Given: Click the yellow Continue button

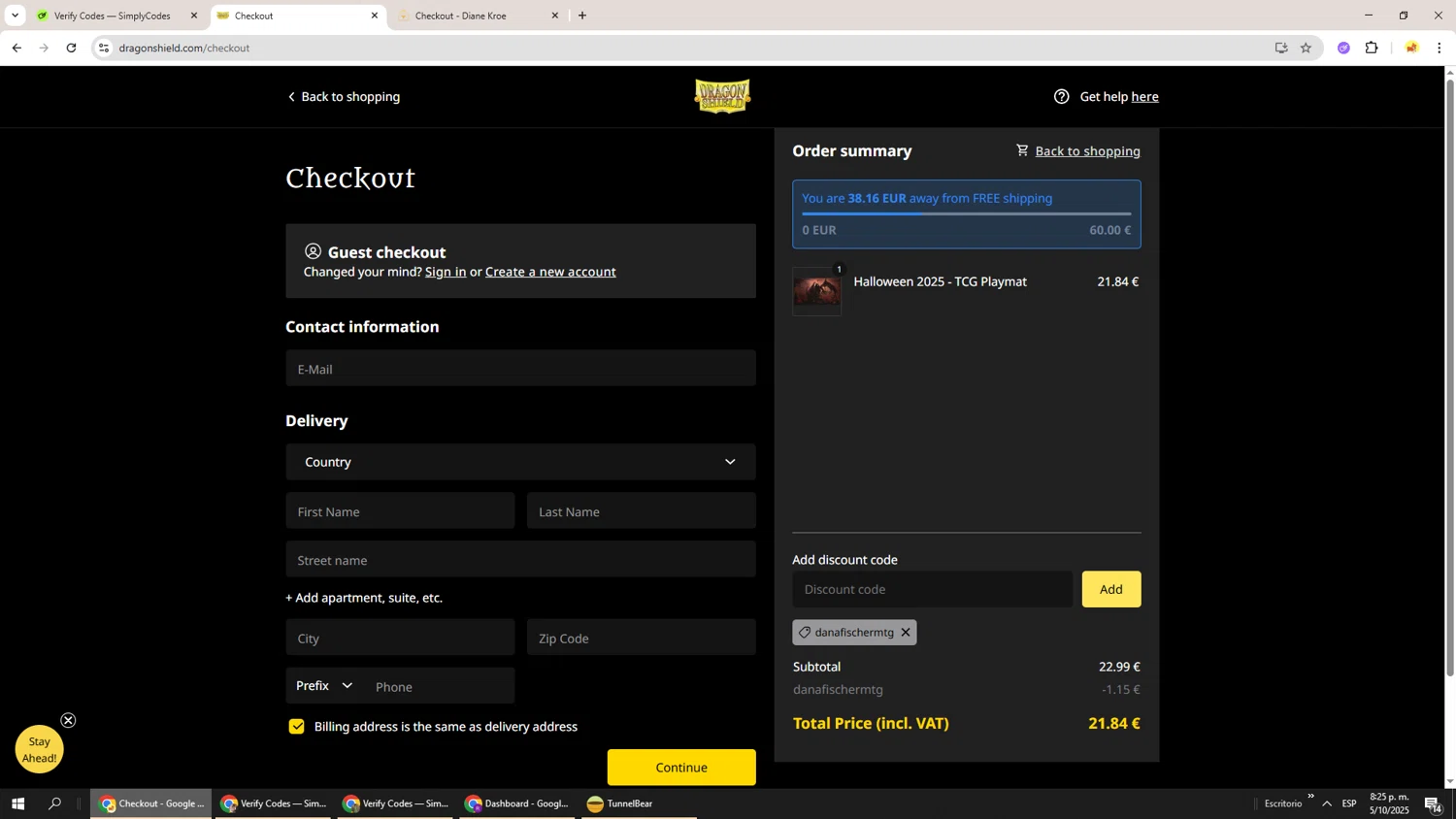Looking at the screenshot, I should [681, 768].
